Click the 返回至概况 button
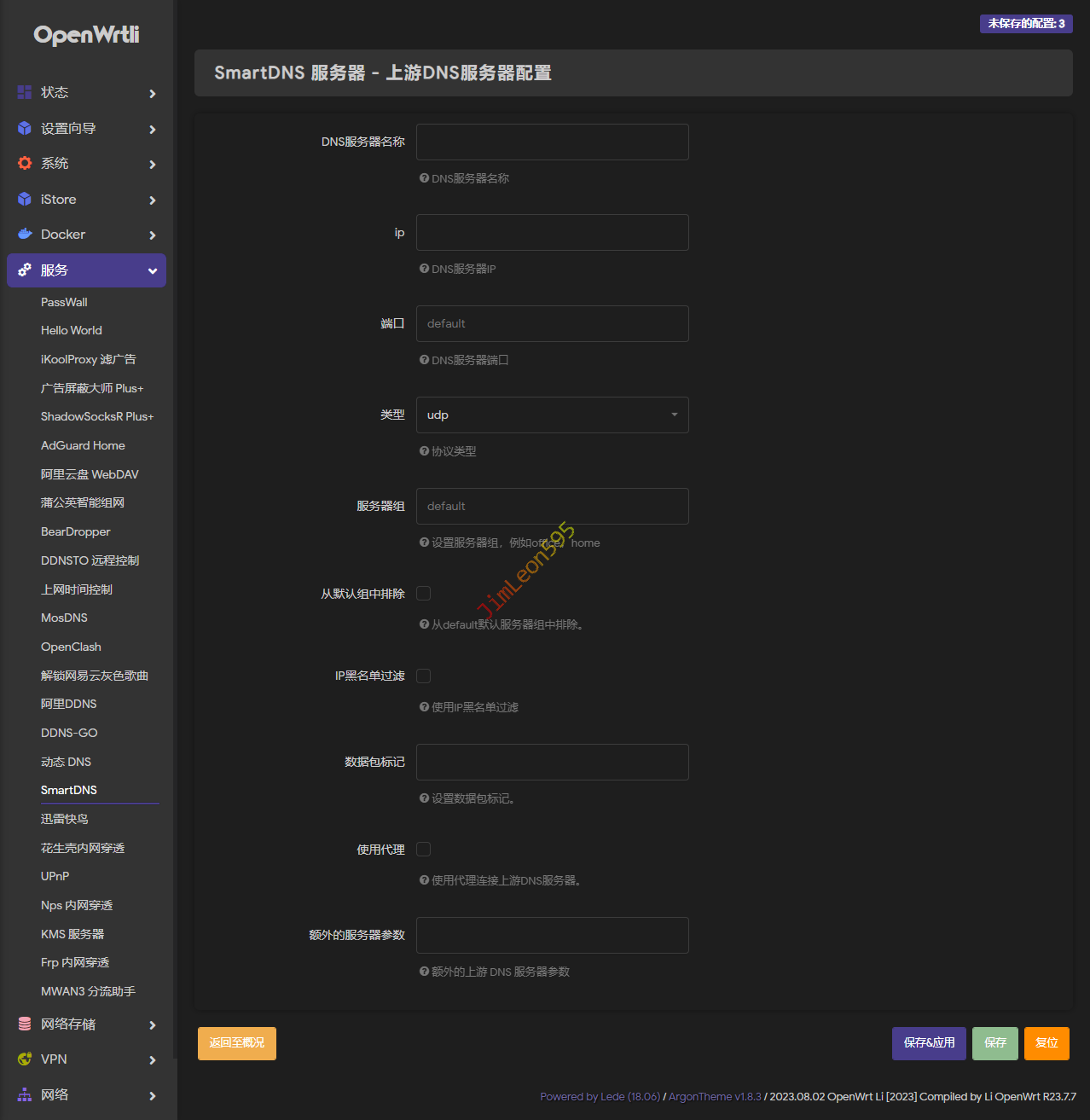Screen dimensions: 1090x1120 pyautogui.click(x=237, y=1043)
